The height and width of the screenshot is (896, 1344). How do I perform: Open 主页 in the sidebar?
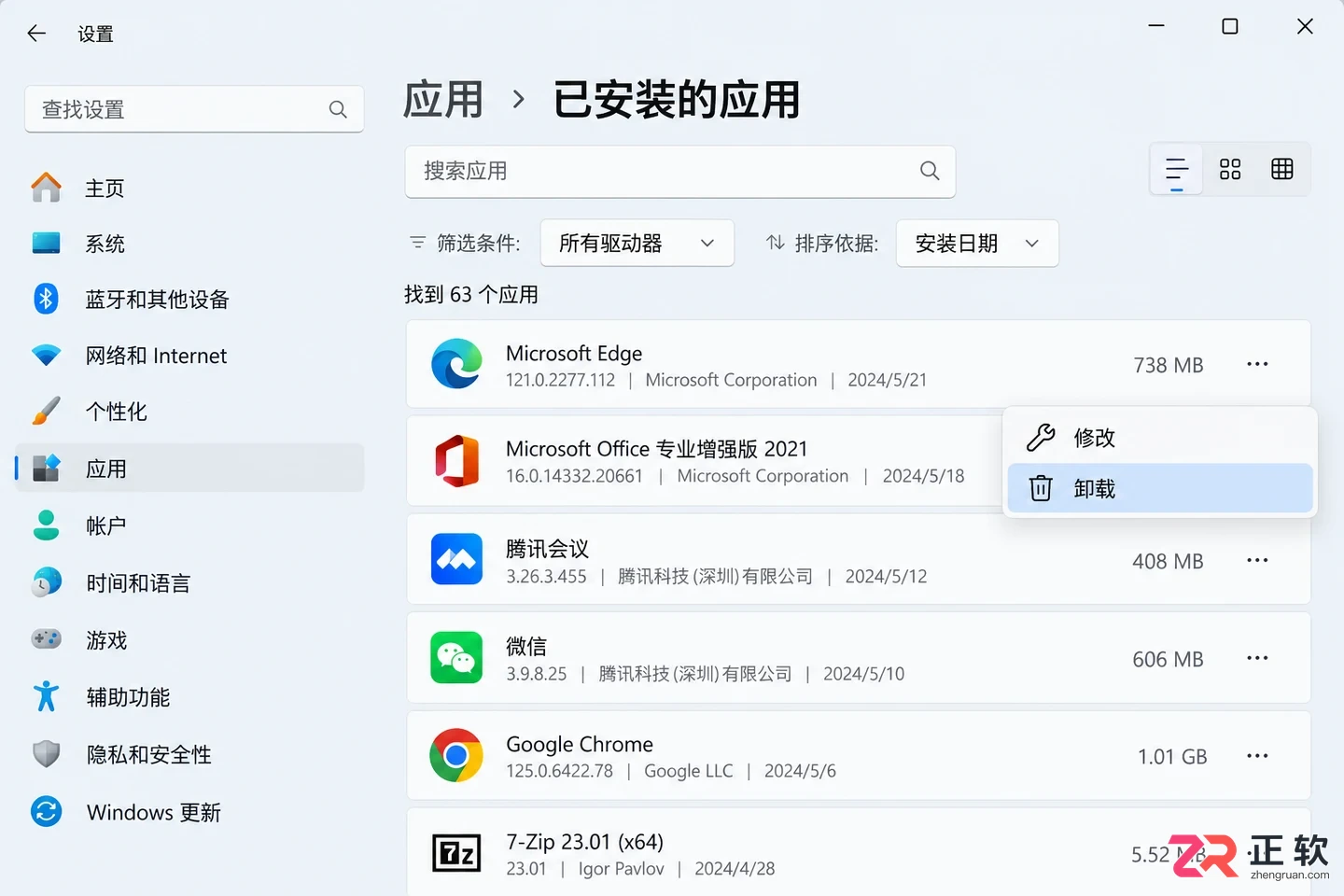point(190,189)
